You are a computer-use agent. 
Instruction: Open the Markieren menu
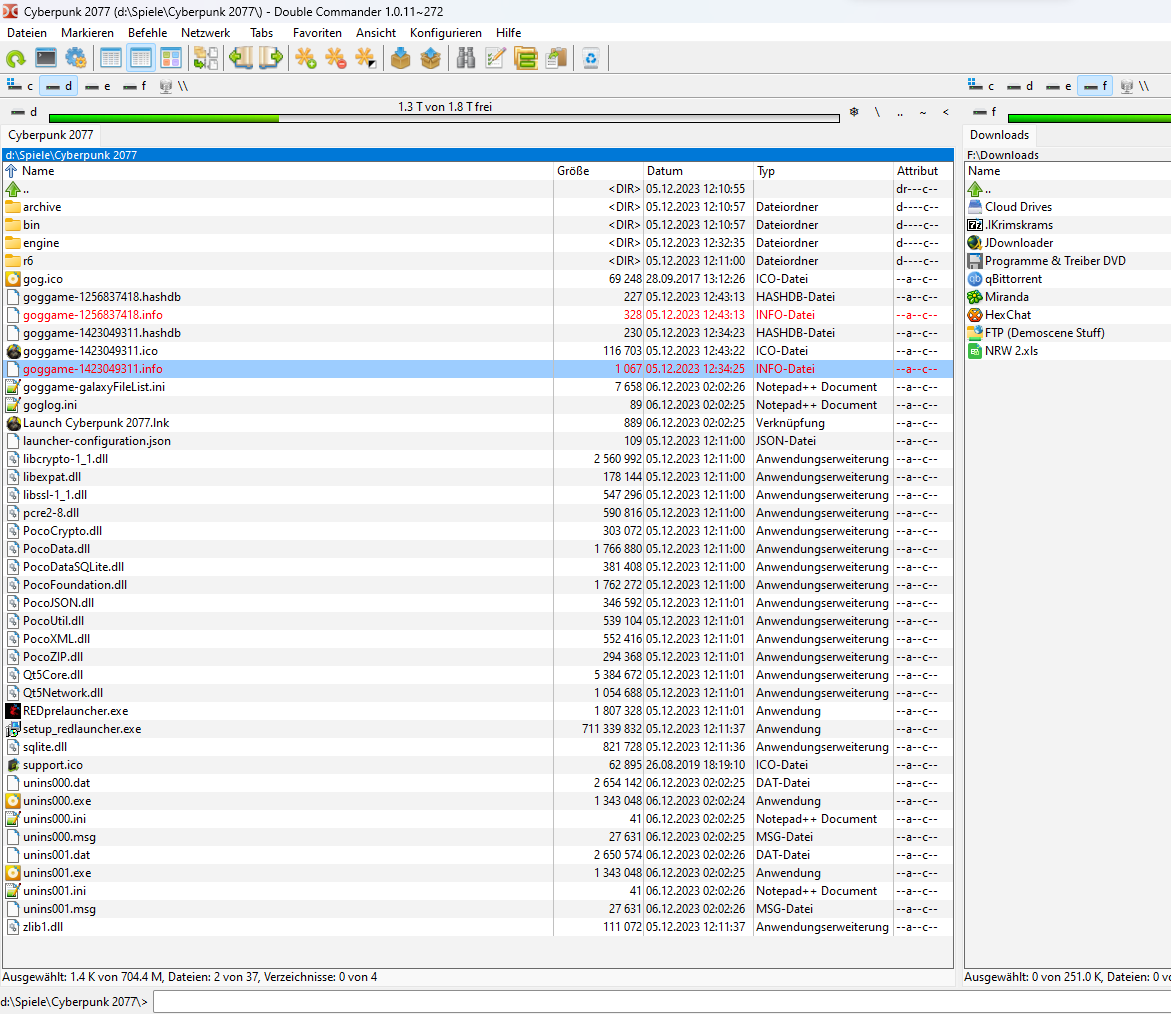click(x=87, y=33)
